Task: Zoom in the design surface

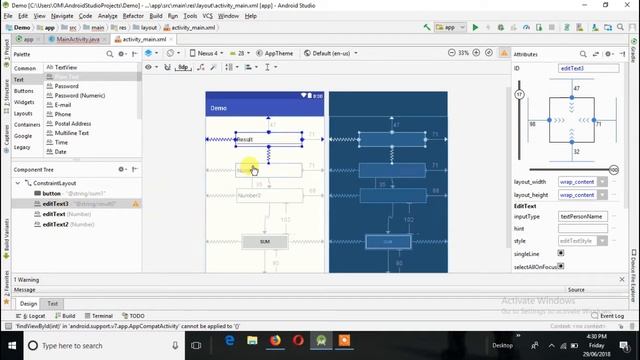Action: (x=476, y=53)
